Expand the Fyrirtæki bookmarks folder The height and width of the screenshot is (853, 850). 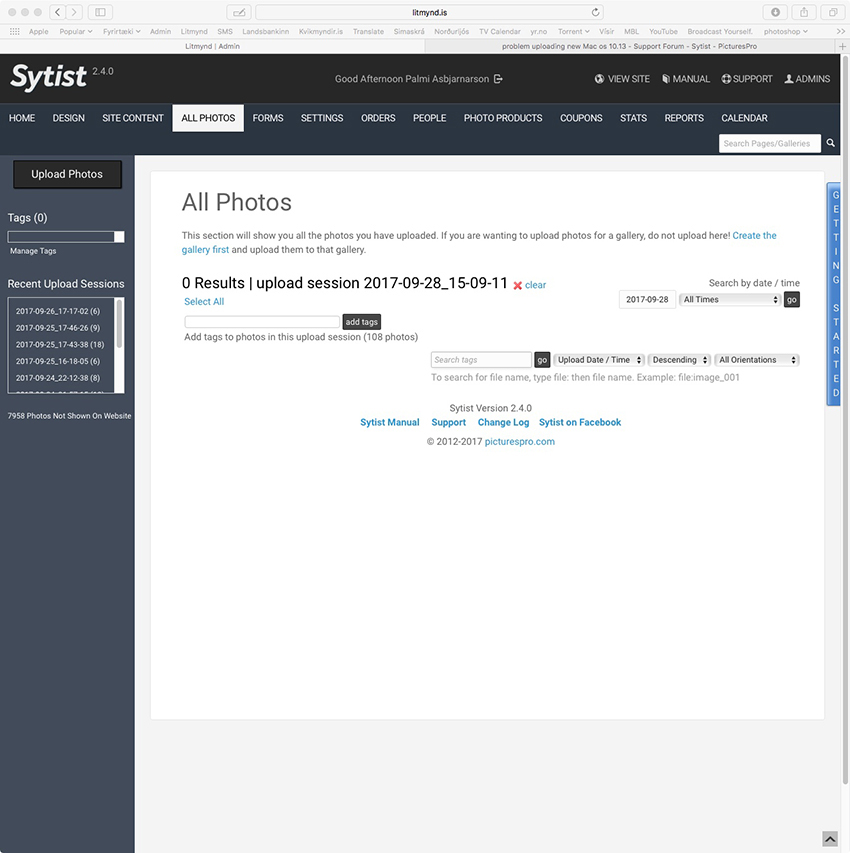[121, 32]
